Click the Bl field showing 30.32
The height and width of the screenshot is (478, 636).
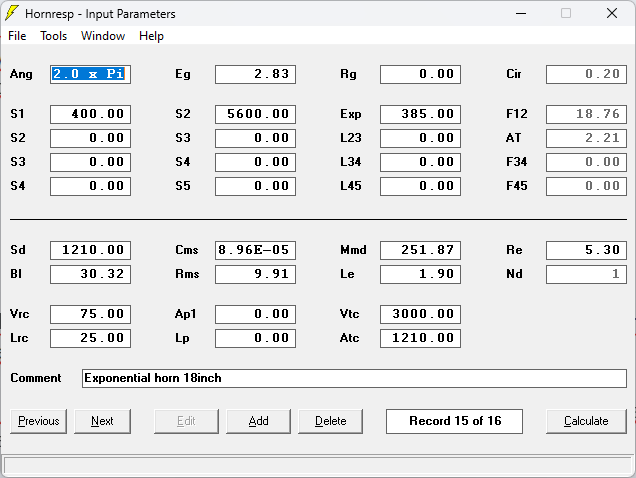click(90, 274)
